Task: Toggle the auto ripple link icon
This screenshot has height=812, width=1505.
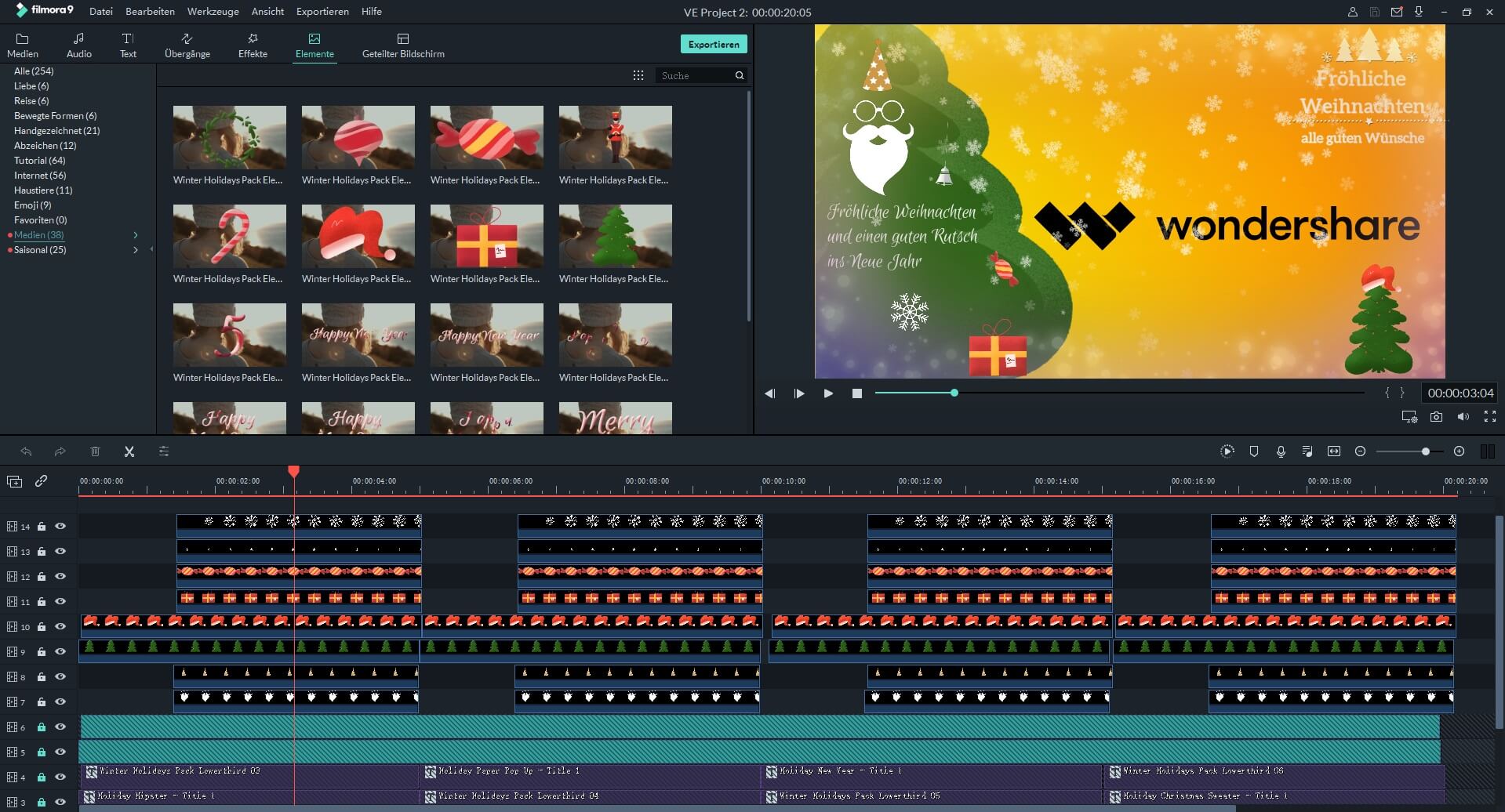Action: point(41,481)
